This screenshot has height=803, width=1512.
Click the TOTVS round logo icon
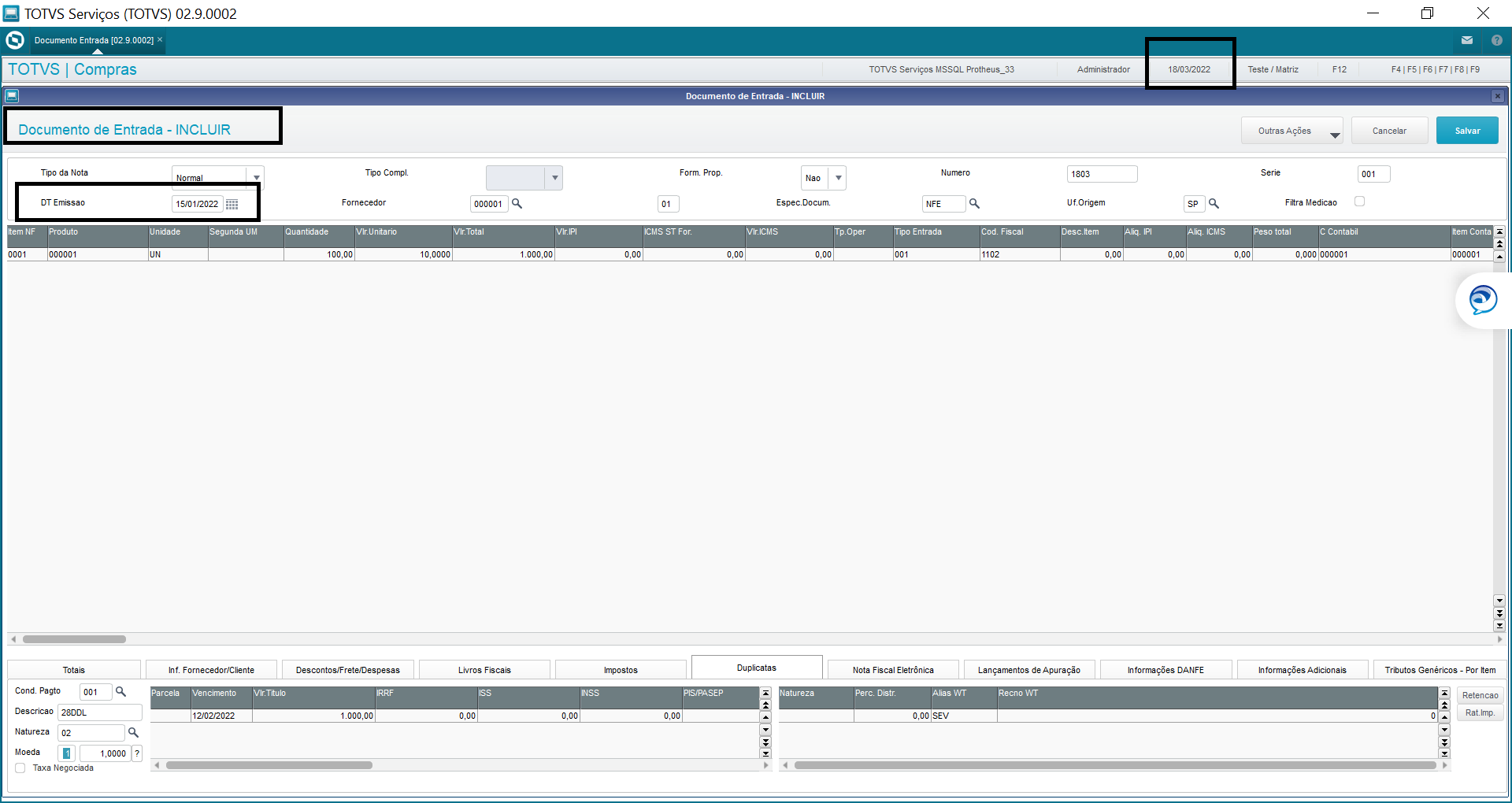tap(15, 40)
